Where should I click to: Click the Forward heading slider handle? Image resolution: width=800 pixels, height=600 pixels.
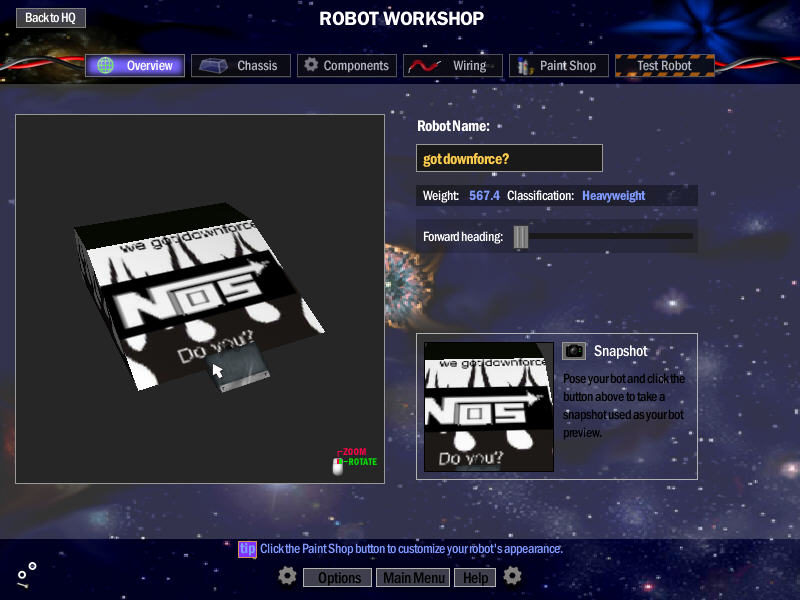tap(520, 237)
